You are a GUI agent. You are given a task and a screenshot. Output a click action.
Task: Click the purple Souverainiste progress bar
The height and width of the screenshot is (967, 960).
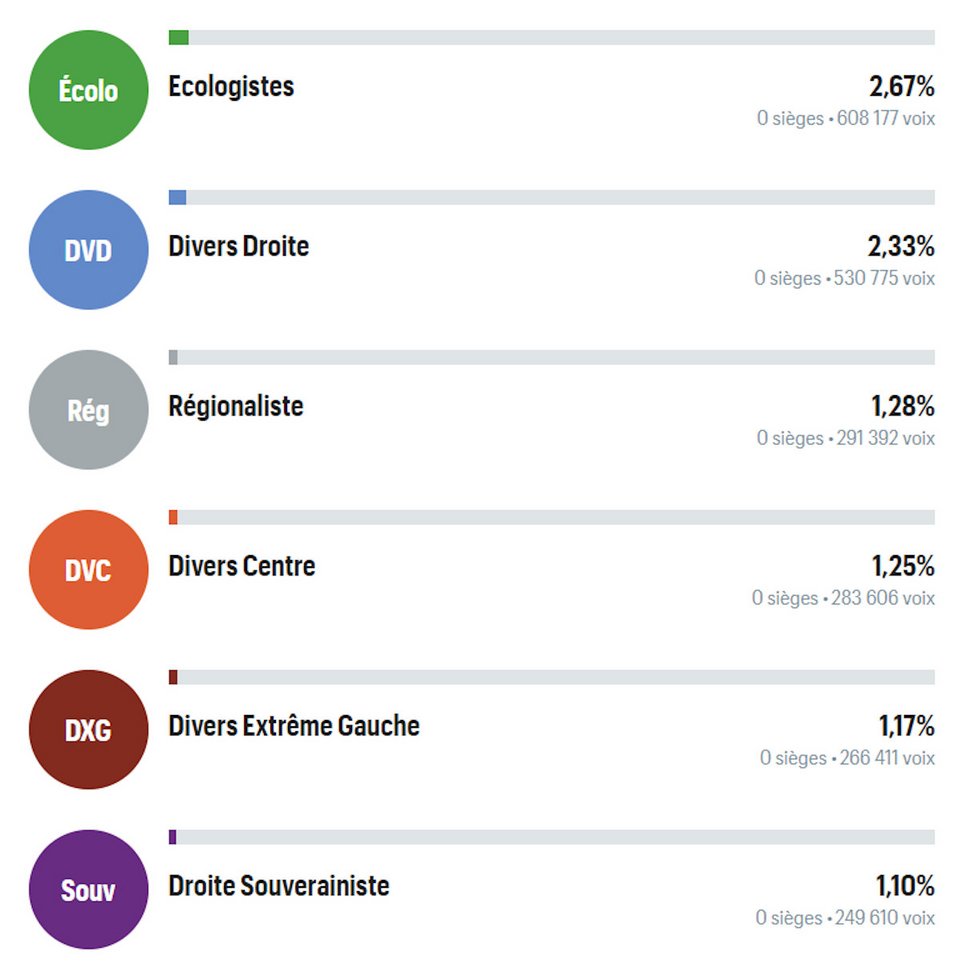[552, 837]
